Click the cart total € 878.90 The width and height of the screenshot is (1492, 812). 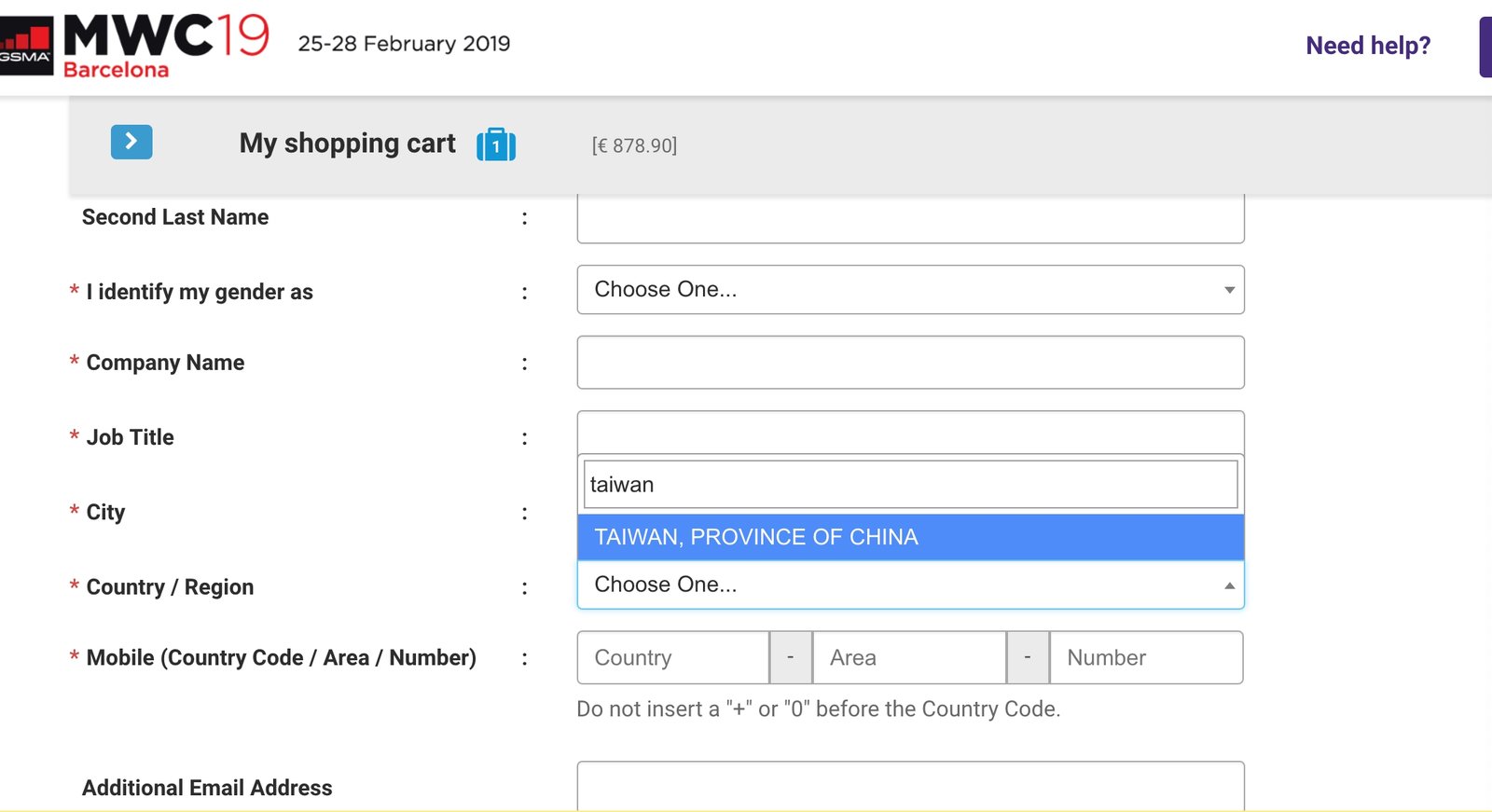[x=634, y=145]
